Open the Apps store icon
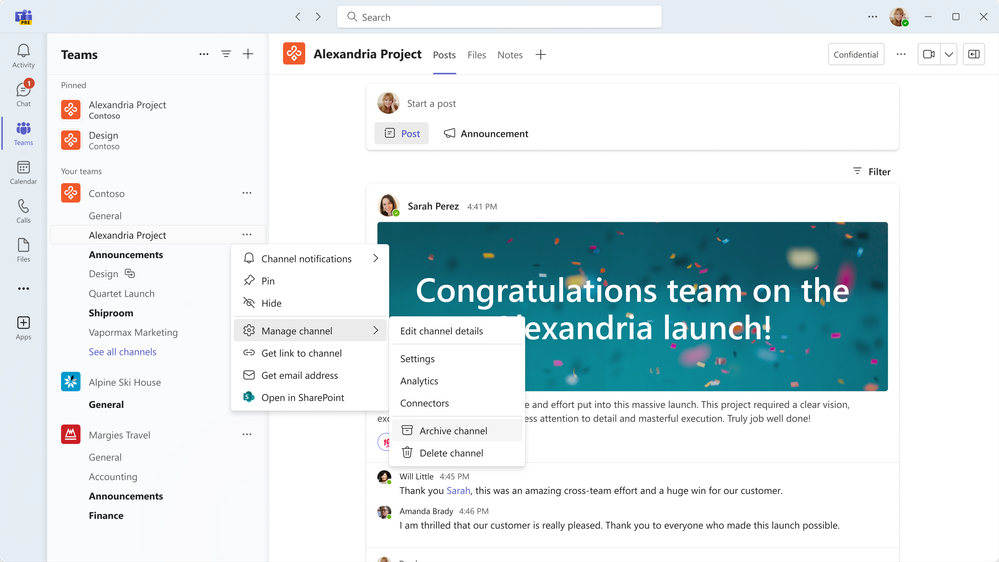This screenshot has height=562, width=999. tap(24, 327)
